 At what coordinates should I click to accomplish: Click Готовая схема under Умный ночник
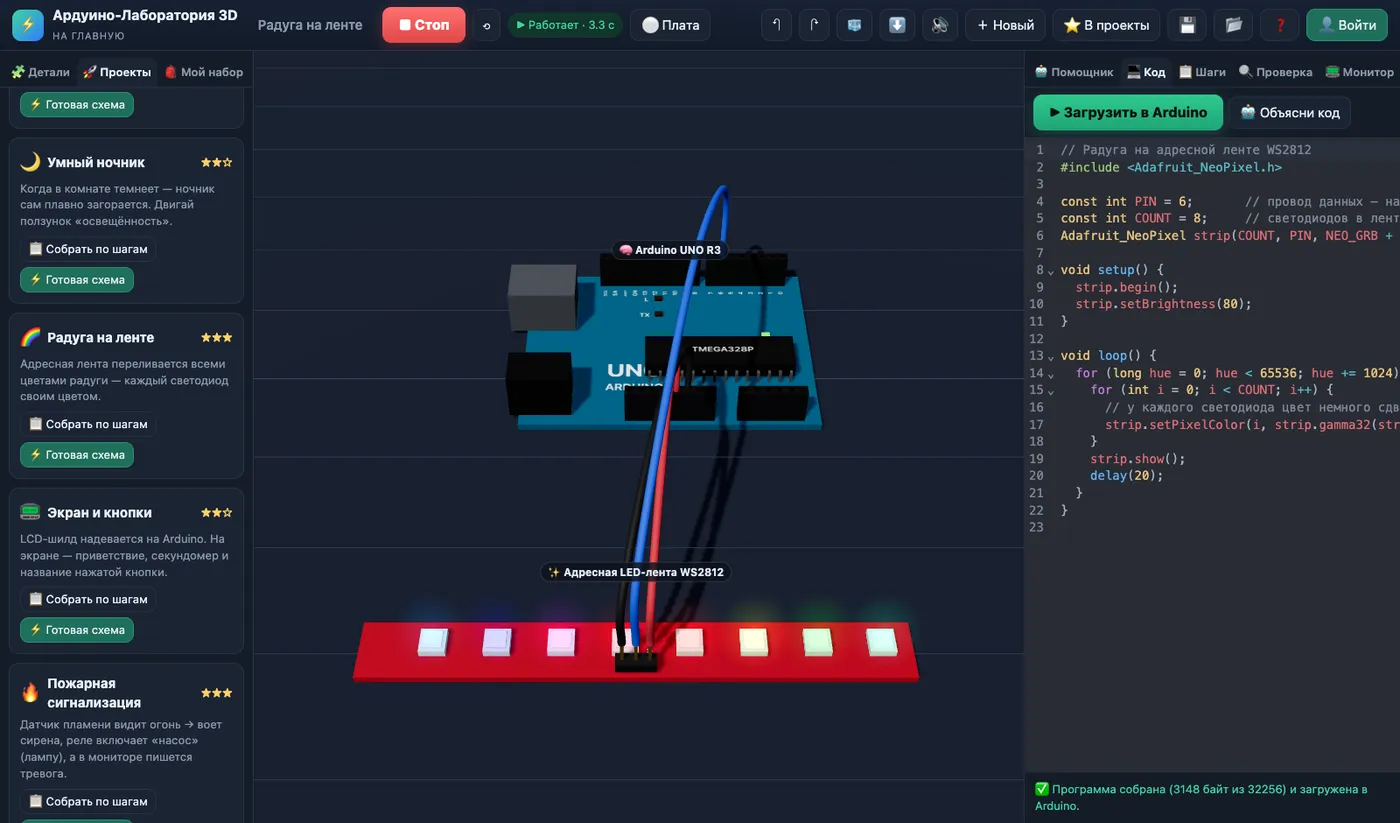point(77,280)
